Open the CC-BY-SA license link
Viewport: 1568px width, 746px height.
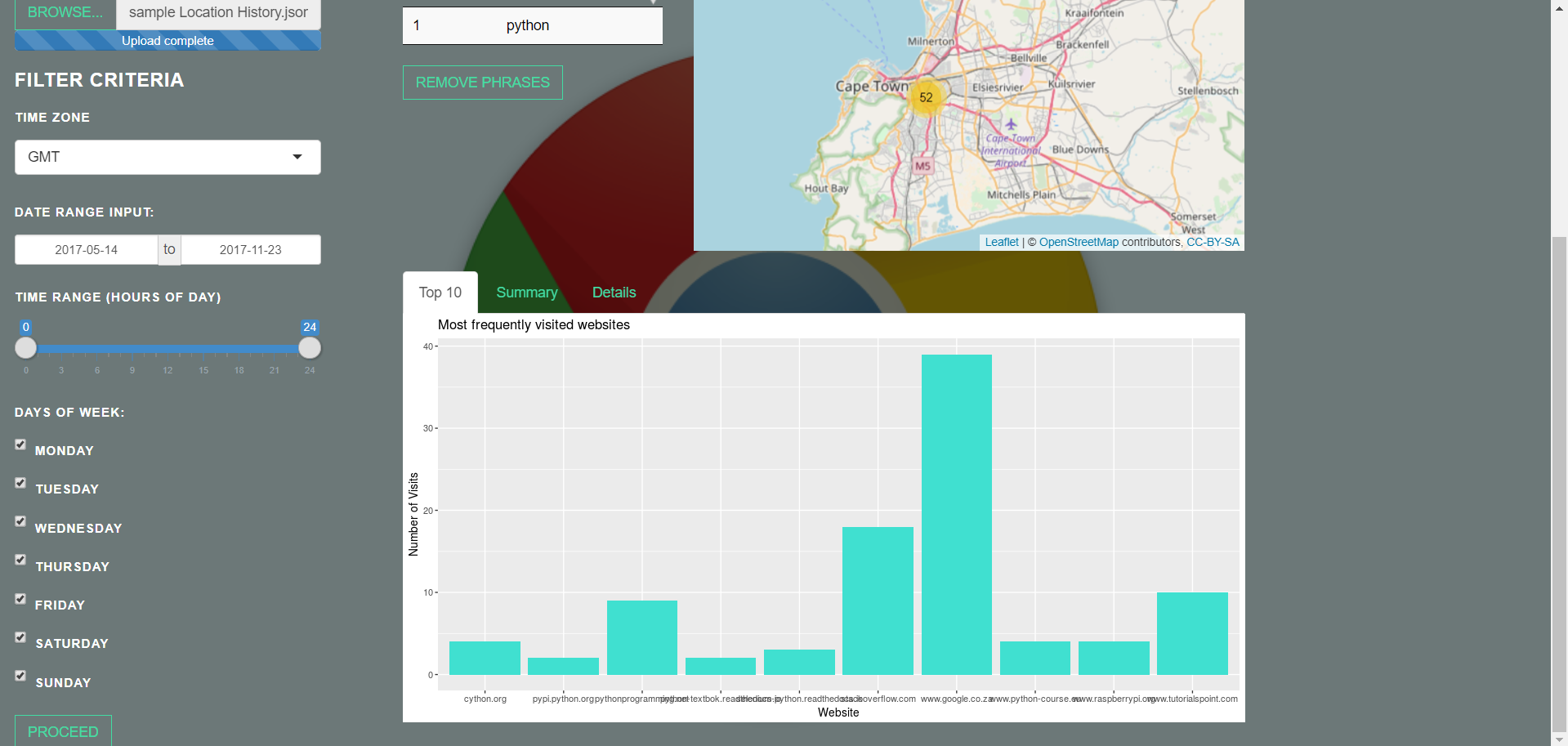tap(1213, 242)
